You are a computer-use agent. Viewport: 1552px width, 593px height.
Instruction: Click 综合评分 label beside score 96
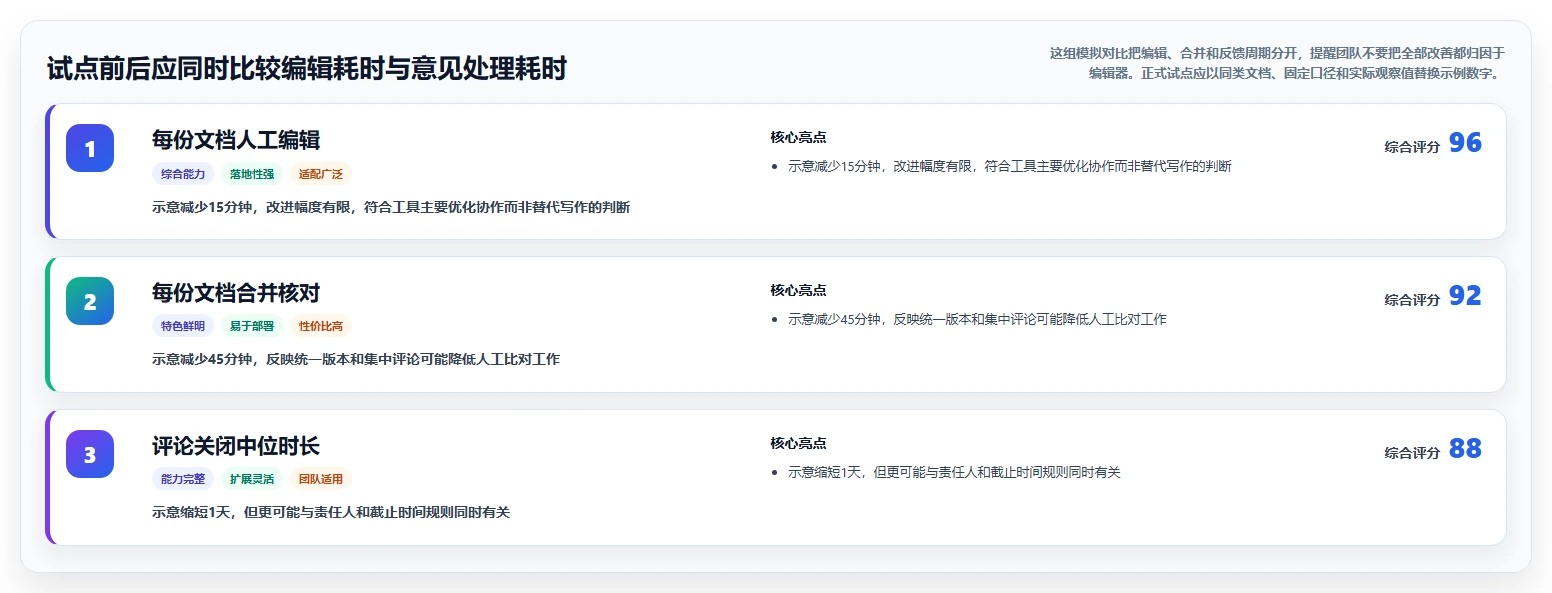tap(1412, 147)
